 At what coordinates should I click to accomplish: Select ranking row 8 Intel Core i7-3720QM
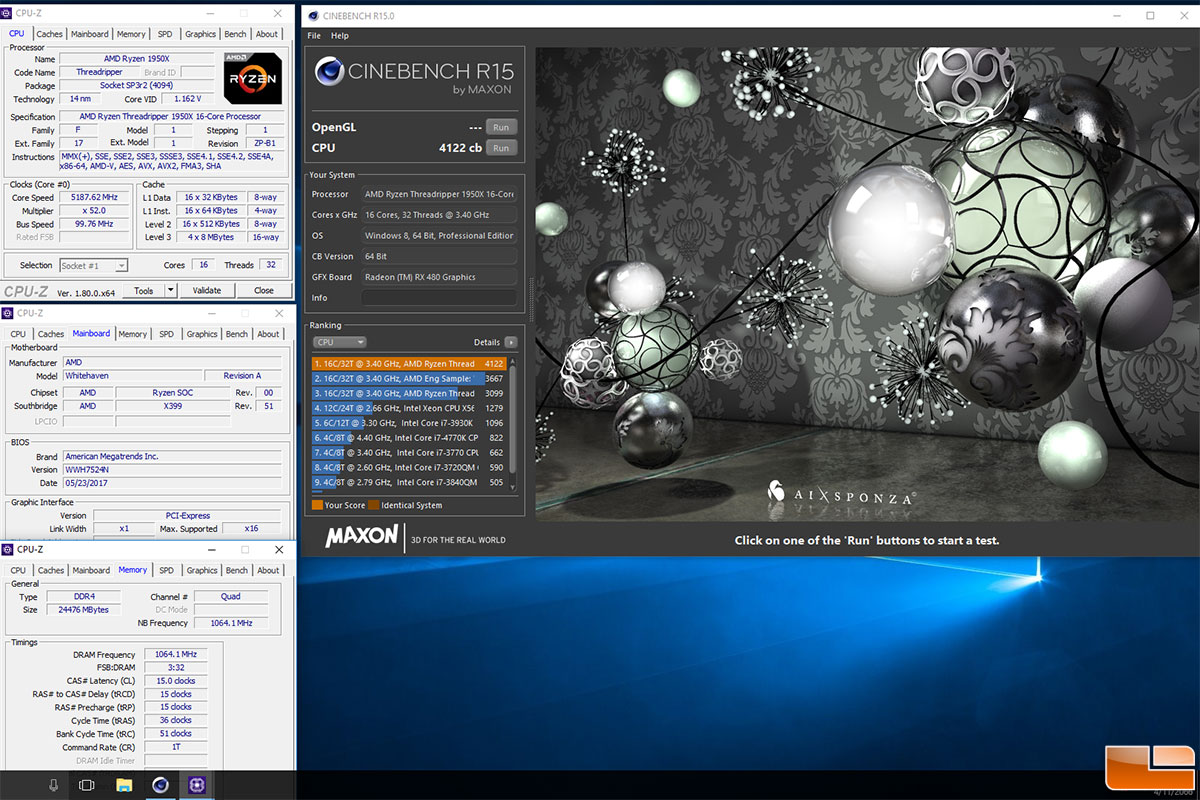pos(410,467)
